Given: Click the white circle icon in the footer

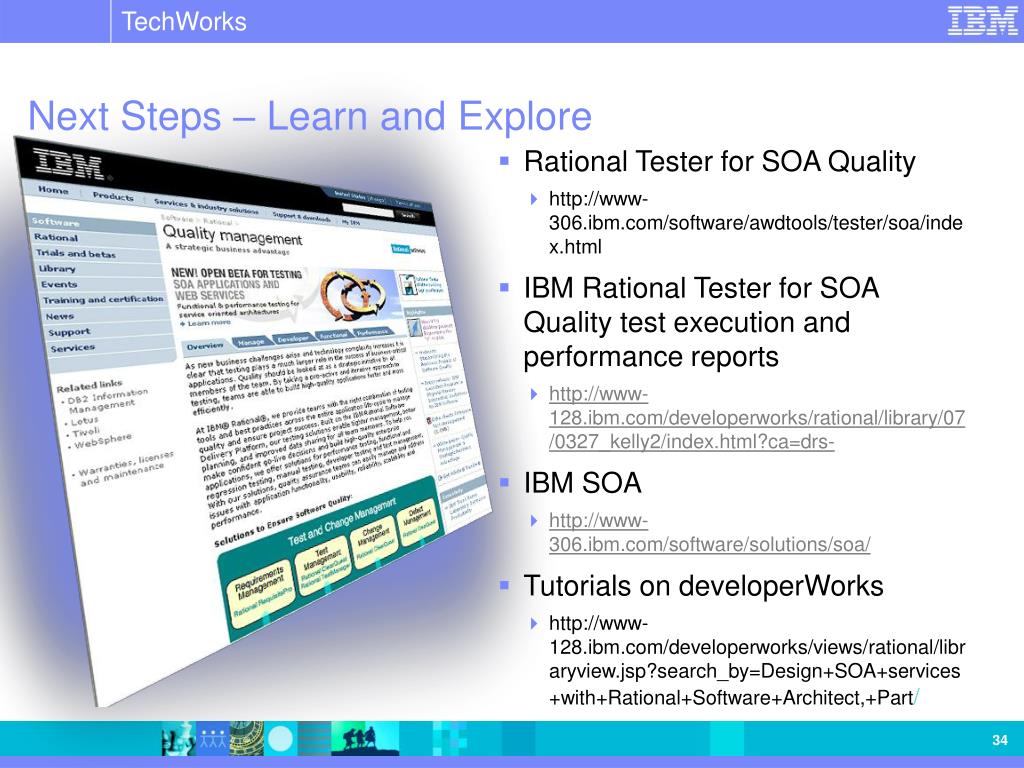Looking at the screenshot, I should pos(281,738).
